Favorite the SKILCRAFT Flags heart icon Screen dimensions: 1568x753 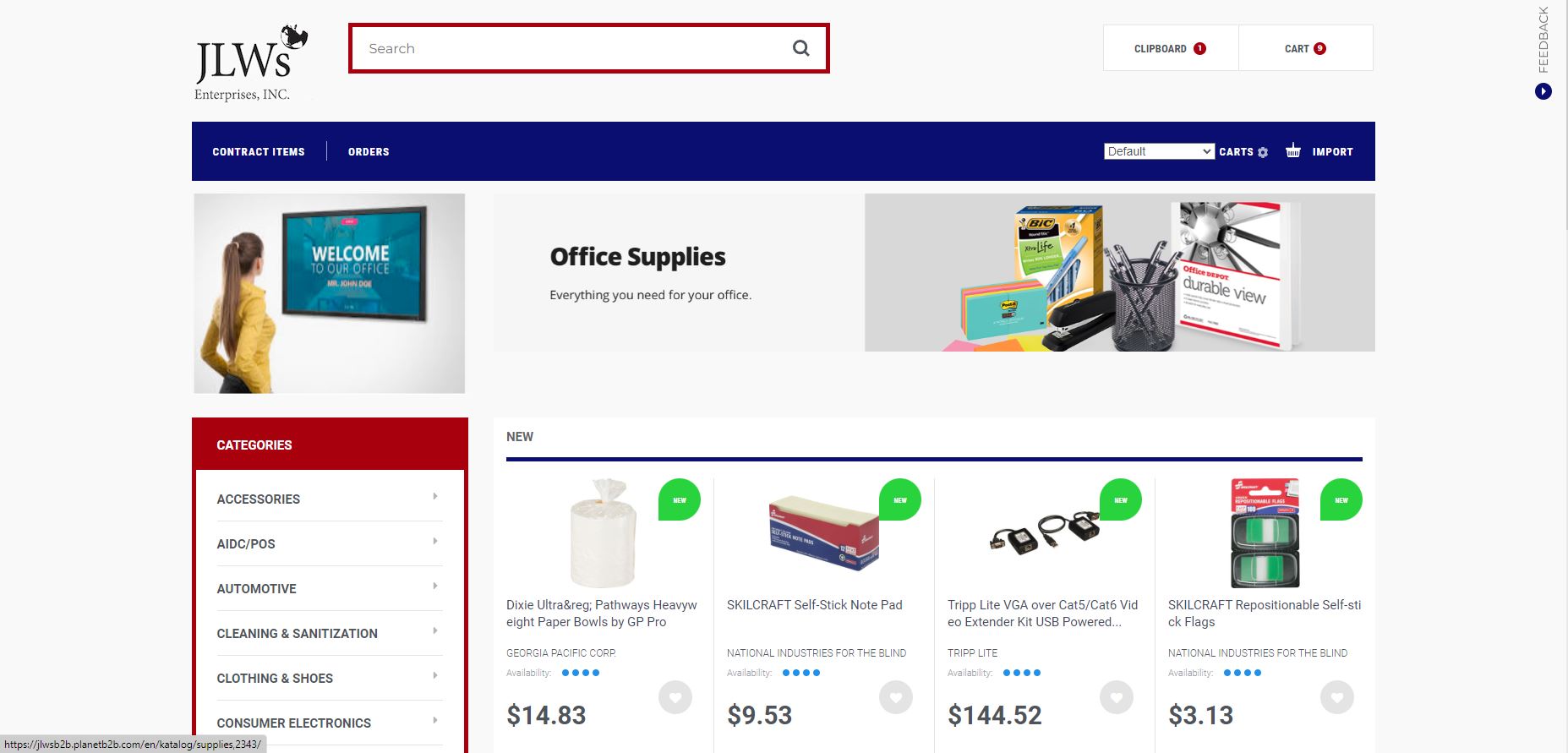point(1337,697)
